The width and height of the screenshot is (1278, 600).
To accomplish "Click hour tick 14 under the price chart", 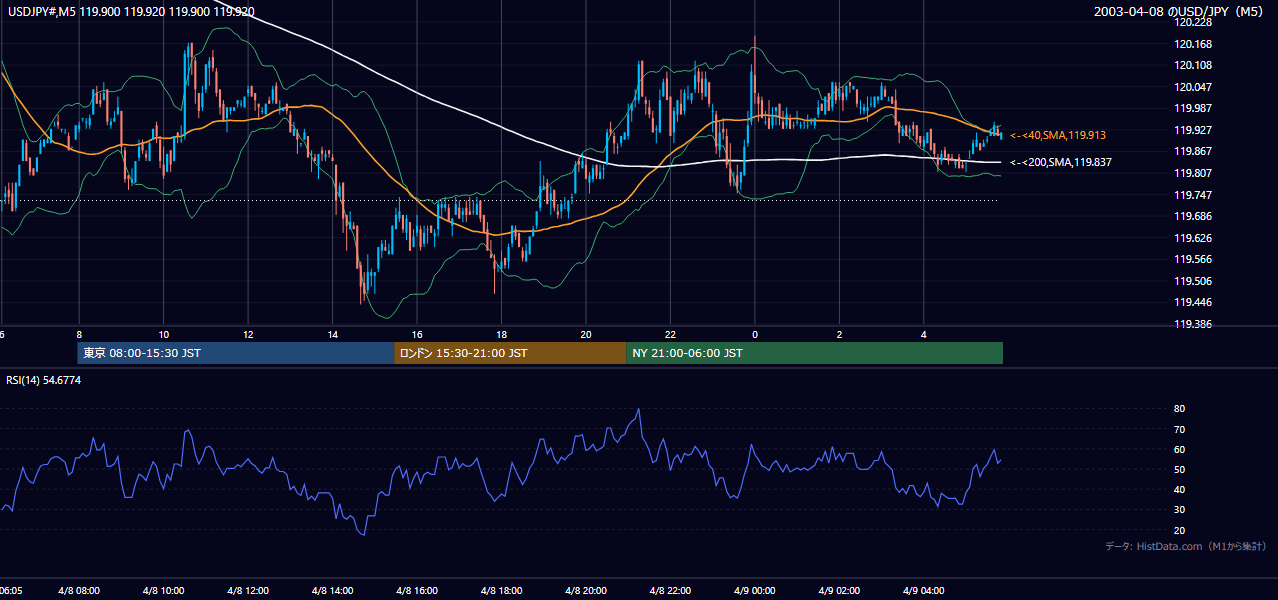I will (x=332, y=334).
